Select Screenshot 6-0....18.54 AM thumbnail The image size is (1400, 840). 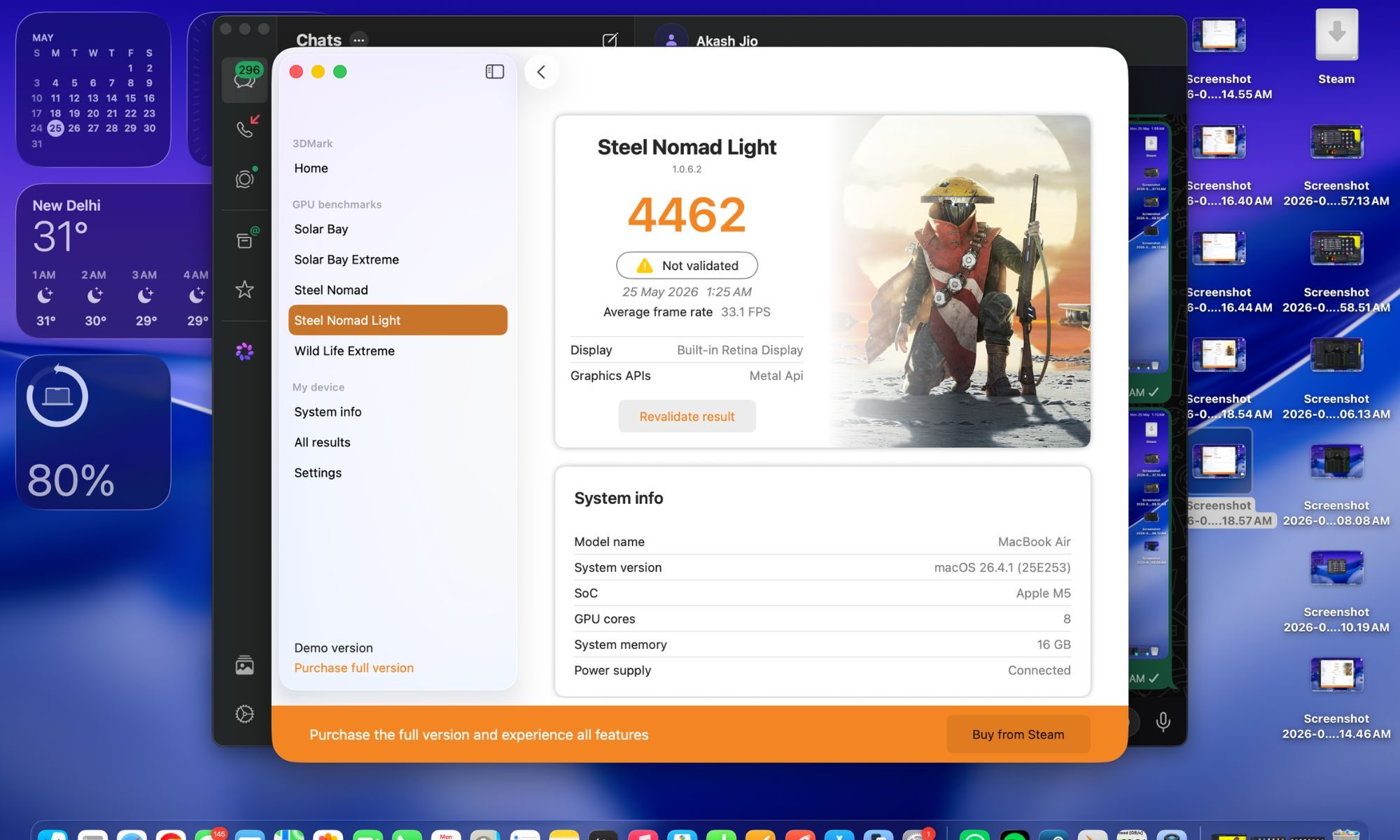(1219, 355)
